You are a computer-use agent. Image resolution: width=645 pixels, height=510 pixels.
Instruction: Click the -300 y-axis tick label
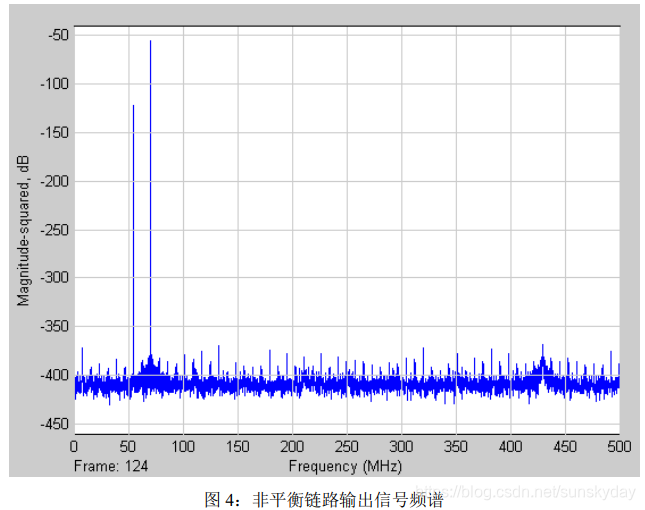(x=54, y=278)
